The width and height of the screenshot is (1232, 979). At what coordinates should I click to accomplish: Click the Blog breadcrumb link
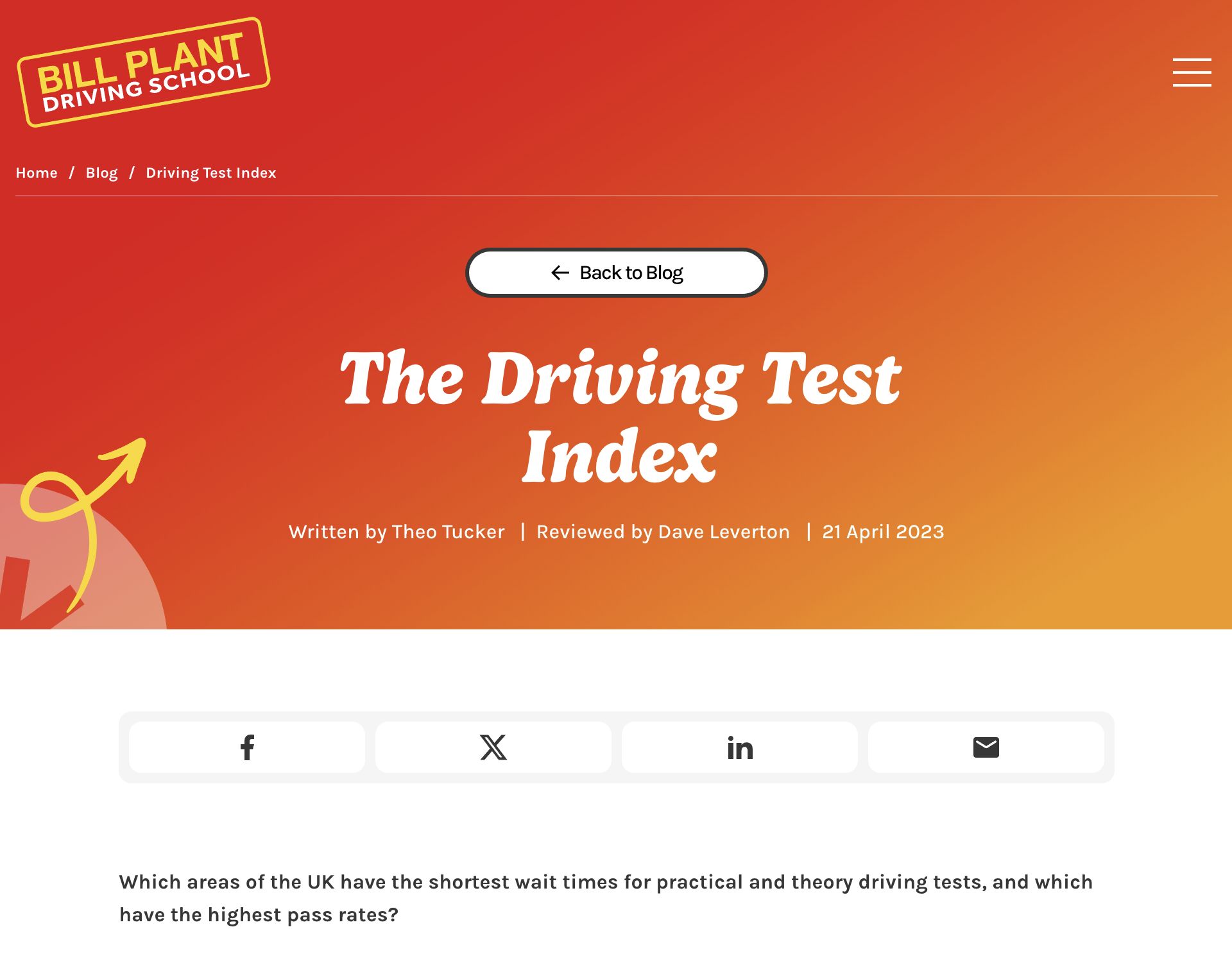click(101, 172)
